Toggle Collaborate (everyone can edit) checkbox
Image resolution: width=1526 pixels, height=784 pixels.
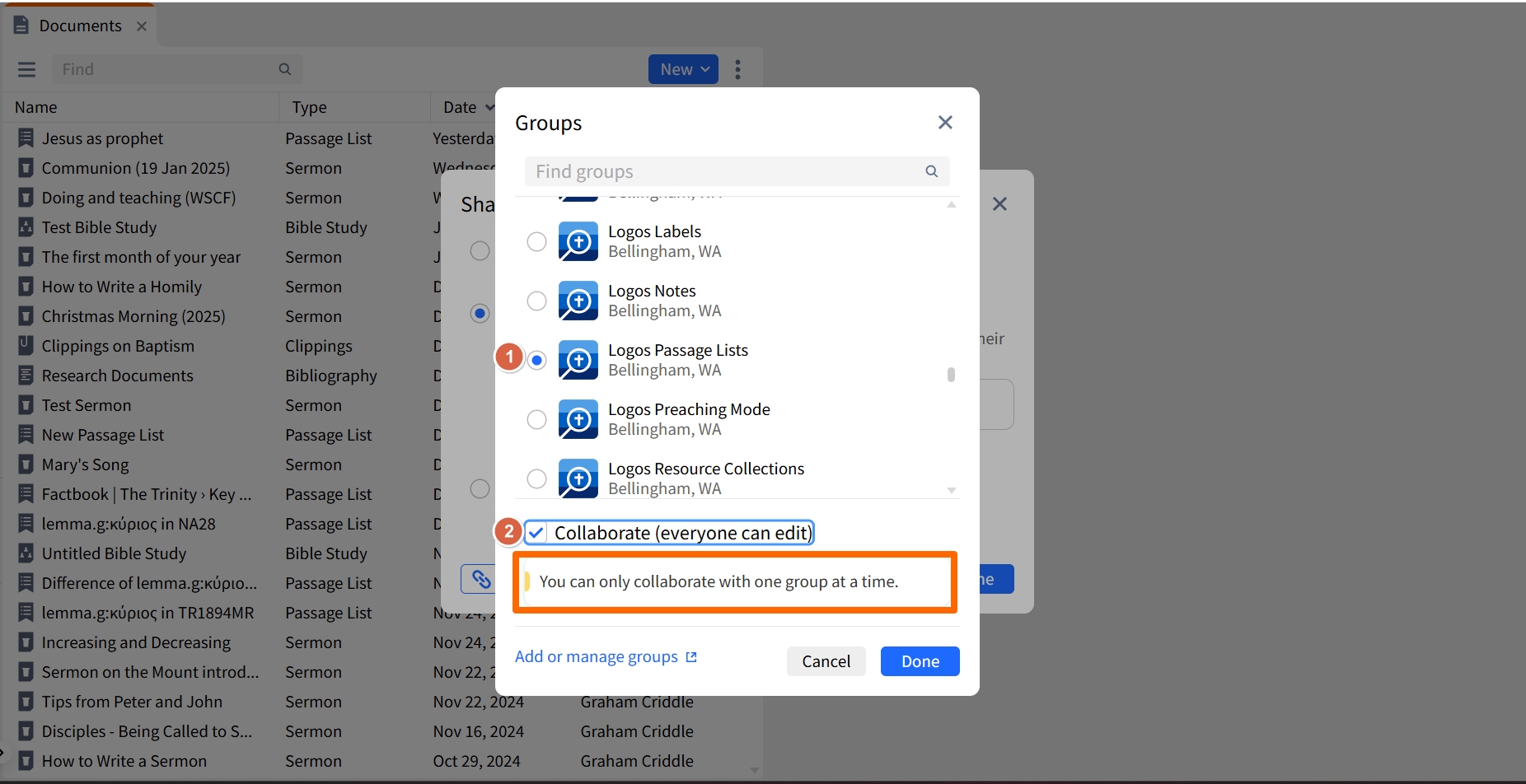click(536, 533)
